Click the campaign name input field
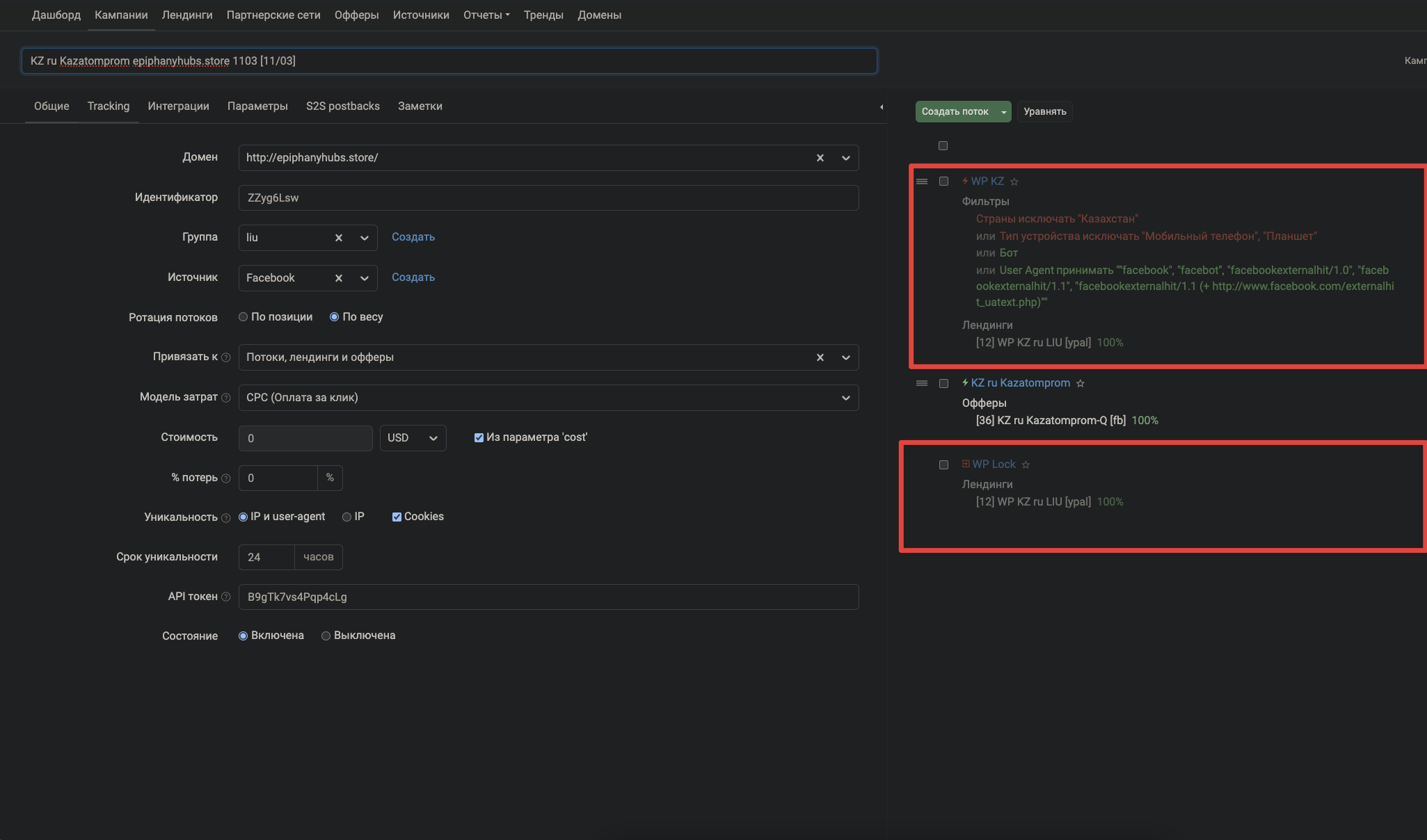Screen dimensions: 1427x840 (449, 61)
